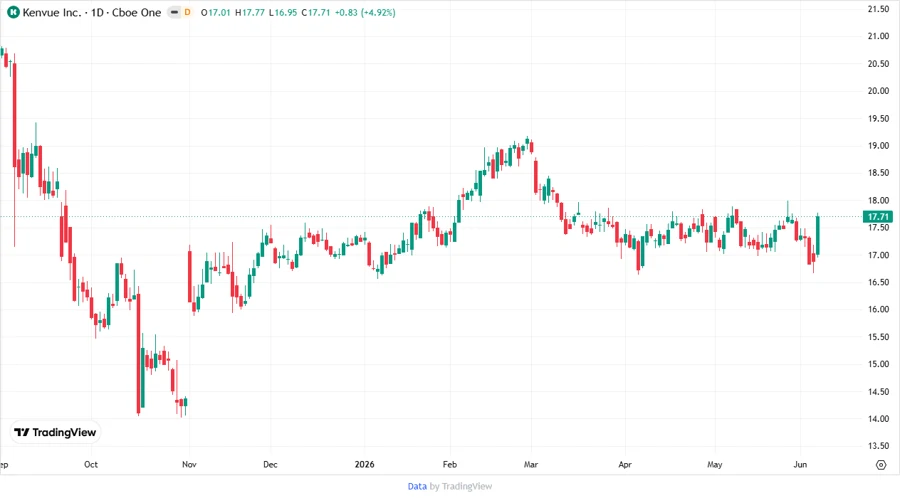Click the 21.00 price axis label
The height and width of the screenshot is (498, 900).
(878, 36)
